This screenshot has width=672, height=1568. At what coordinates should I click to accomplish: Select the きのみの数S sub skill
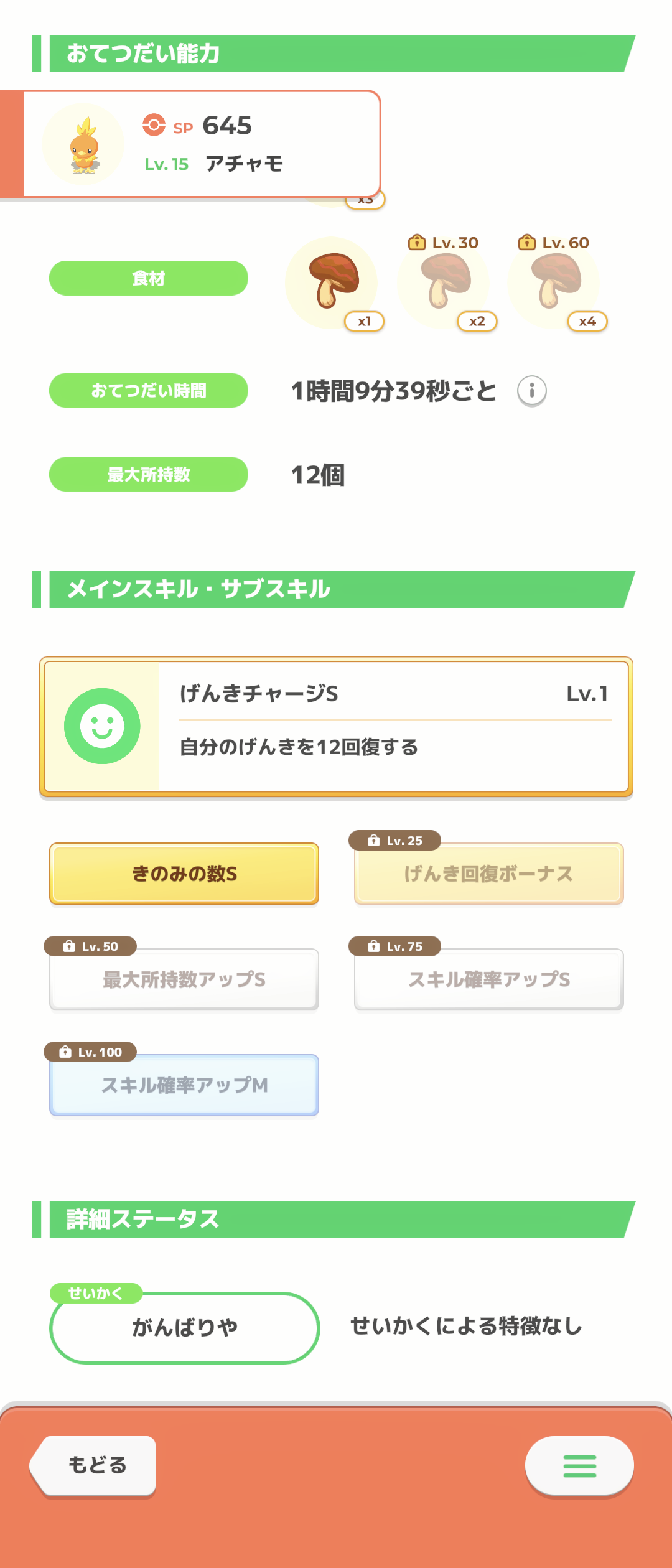tap(184, 874)
